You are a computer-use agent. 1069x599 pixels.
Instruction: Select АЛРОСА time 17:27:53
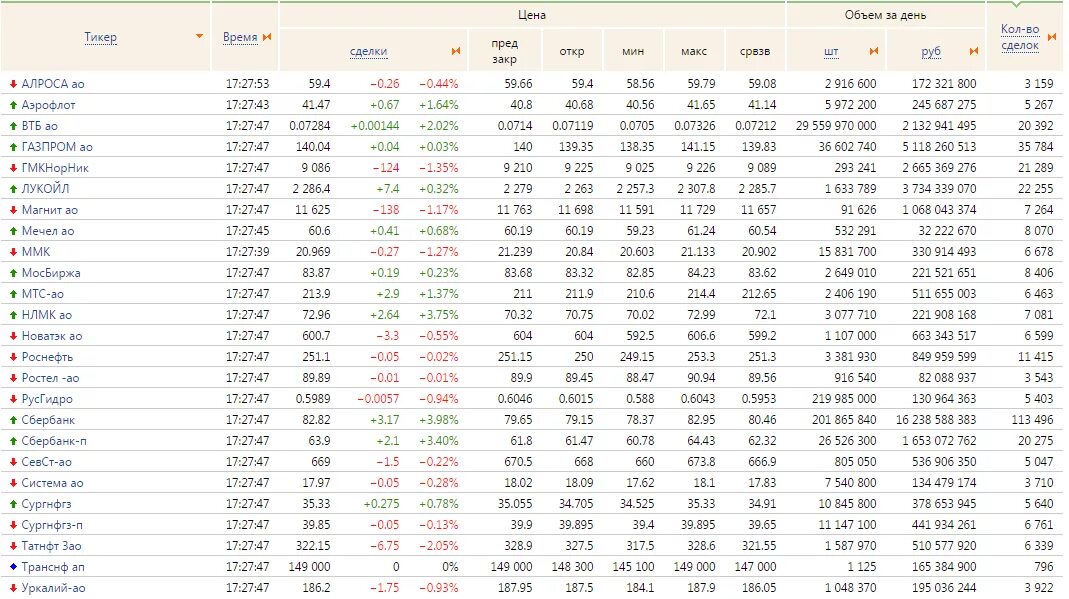point(247,84)
